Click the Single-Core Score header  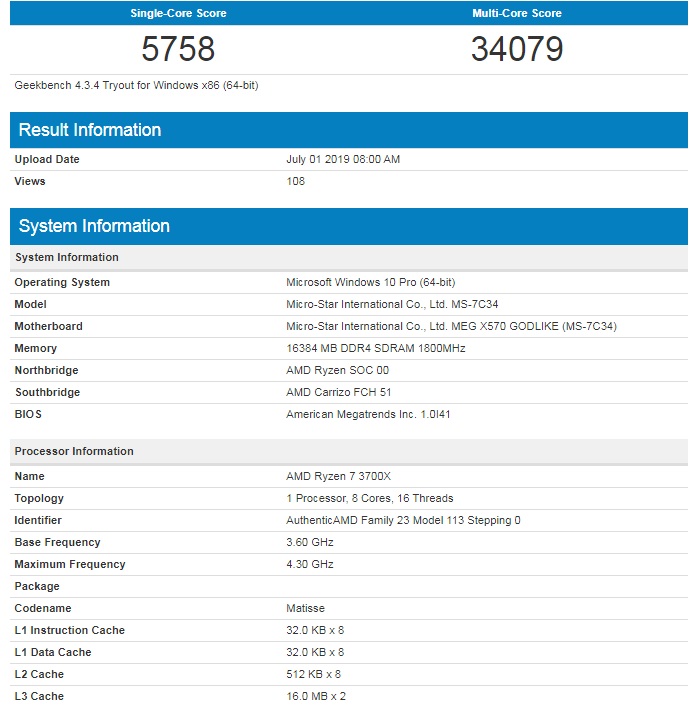[178, 13]
